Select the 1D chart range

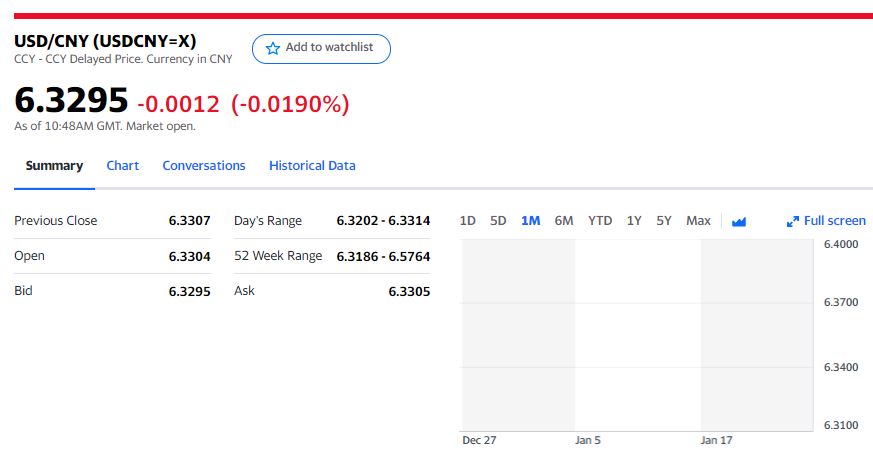467,221
